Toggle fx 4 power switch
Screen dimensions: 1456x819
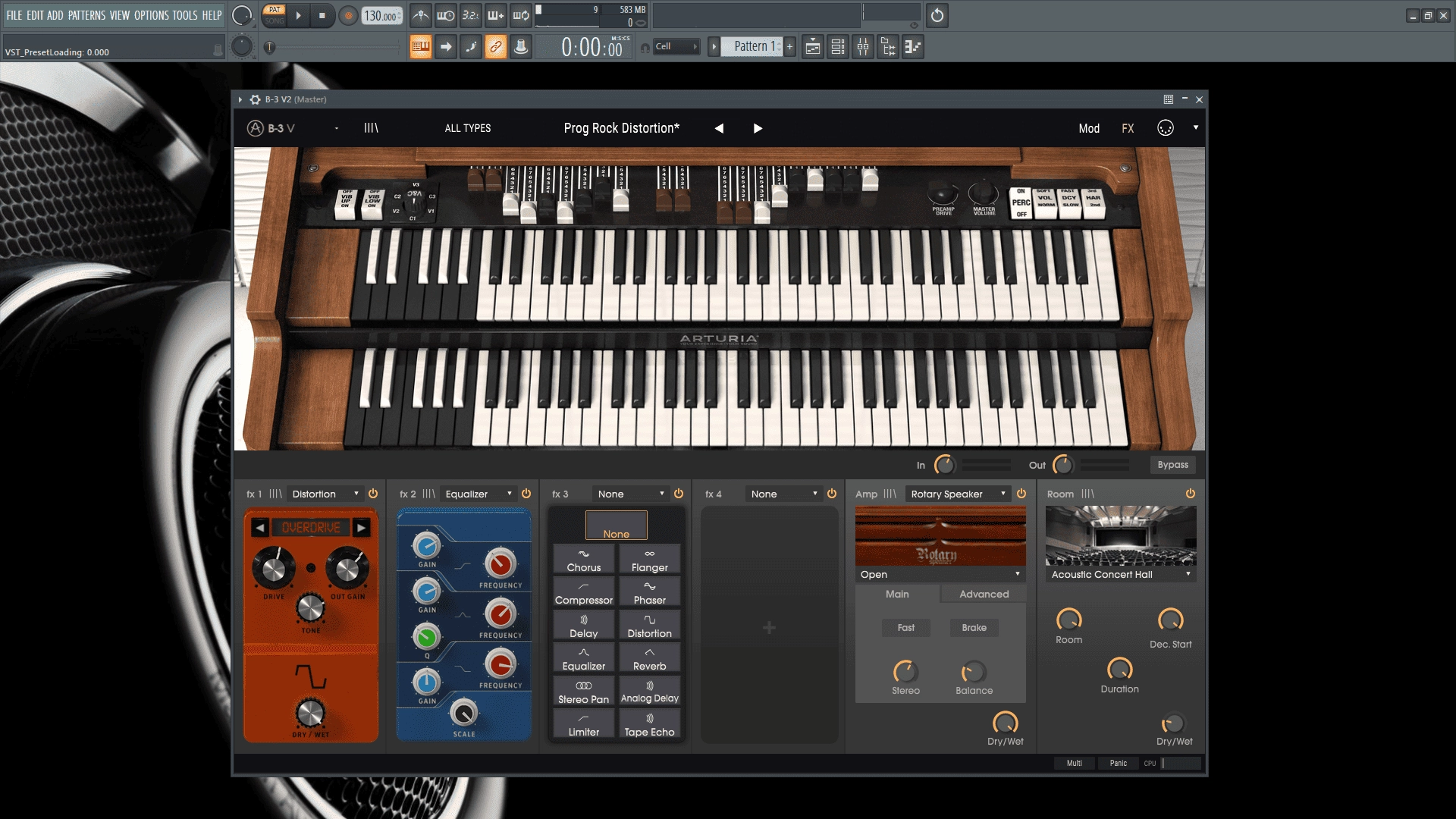[832, 494]
